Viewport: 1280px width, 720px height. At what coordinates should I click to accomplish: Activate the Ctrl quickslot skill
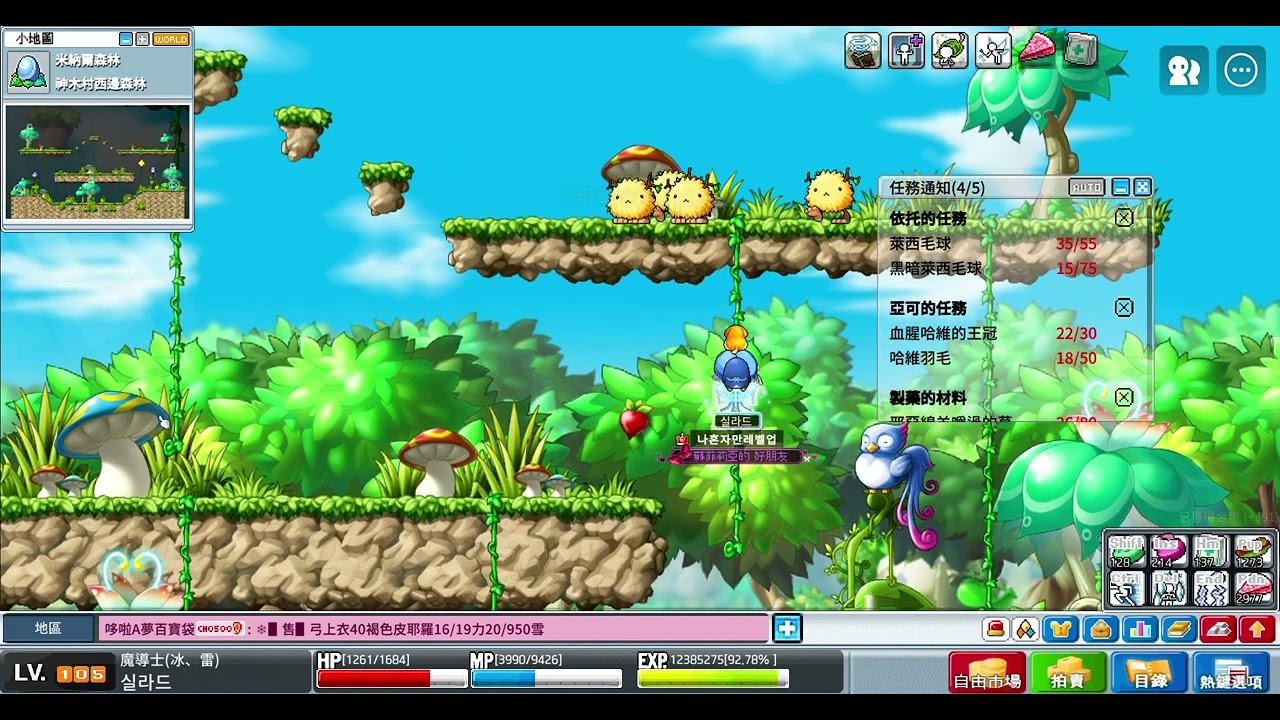pos(1127,588)
